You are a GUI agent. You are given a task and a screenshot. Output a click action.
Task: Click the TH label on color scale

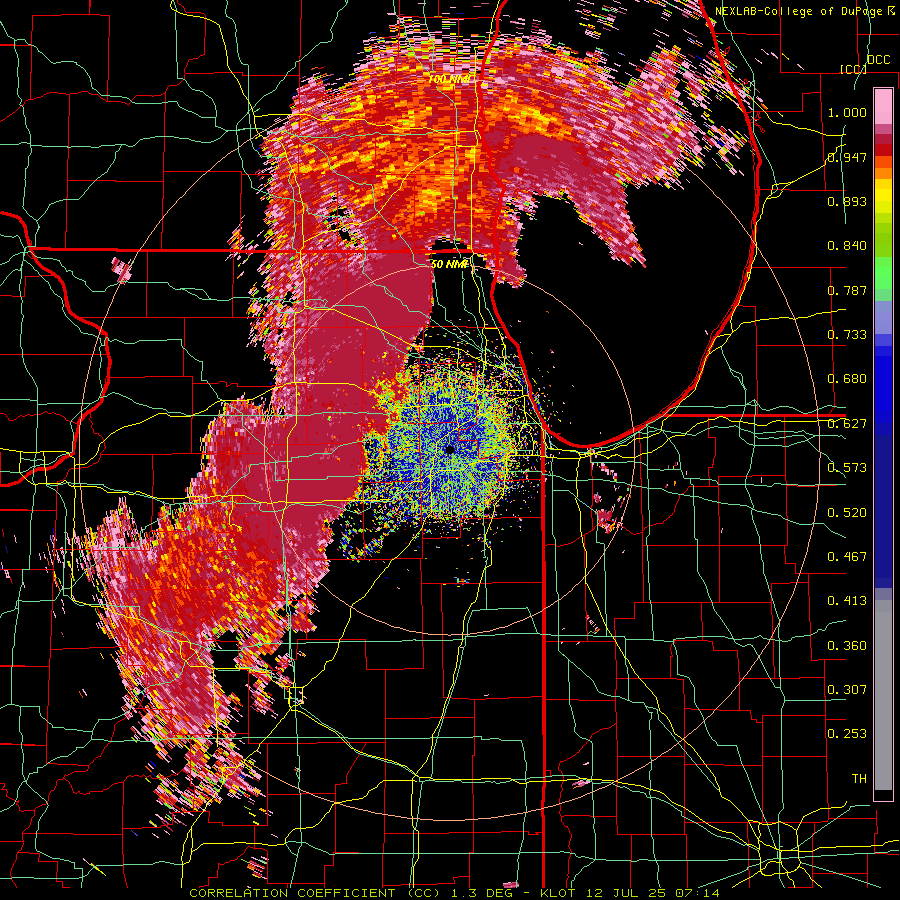(x=859, y=779)
